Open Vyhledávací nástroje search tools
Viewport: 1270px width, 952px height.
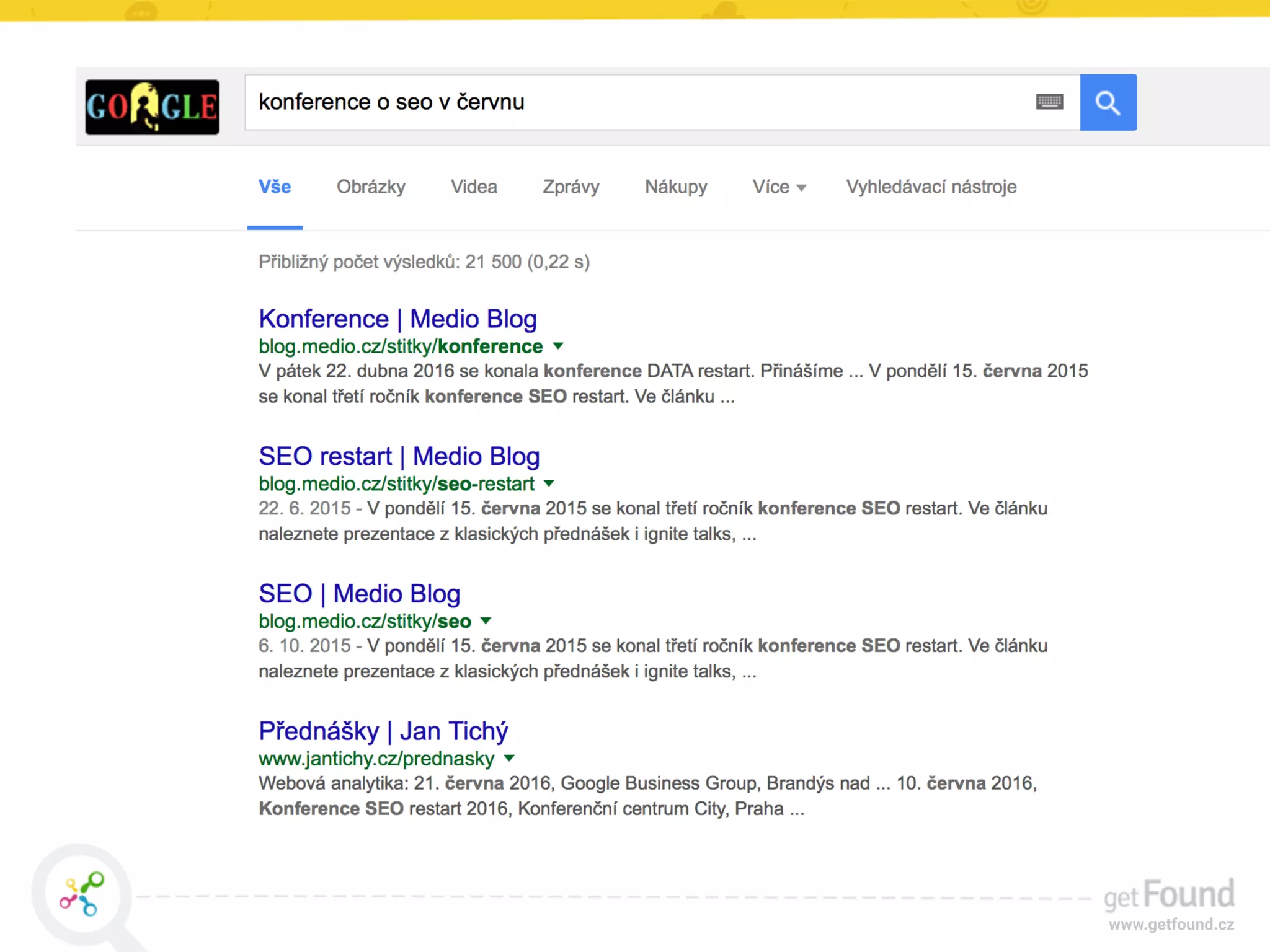click(931, 187)
